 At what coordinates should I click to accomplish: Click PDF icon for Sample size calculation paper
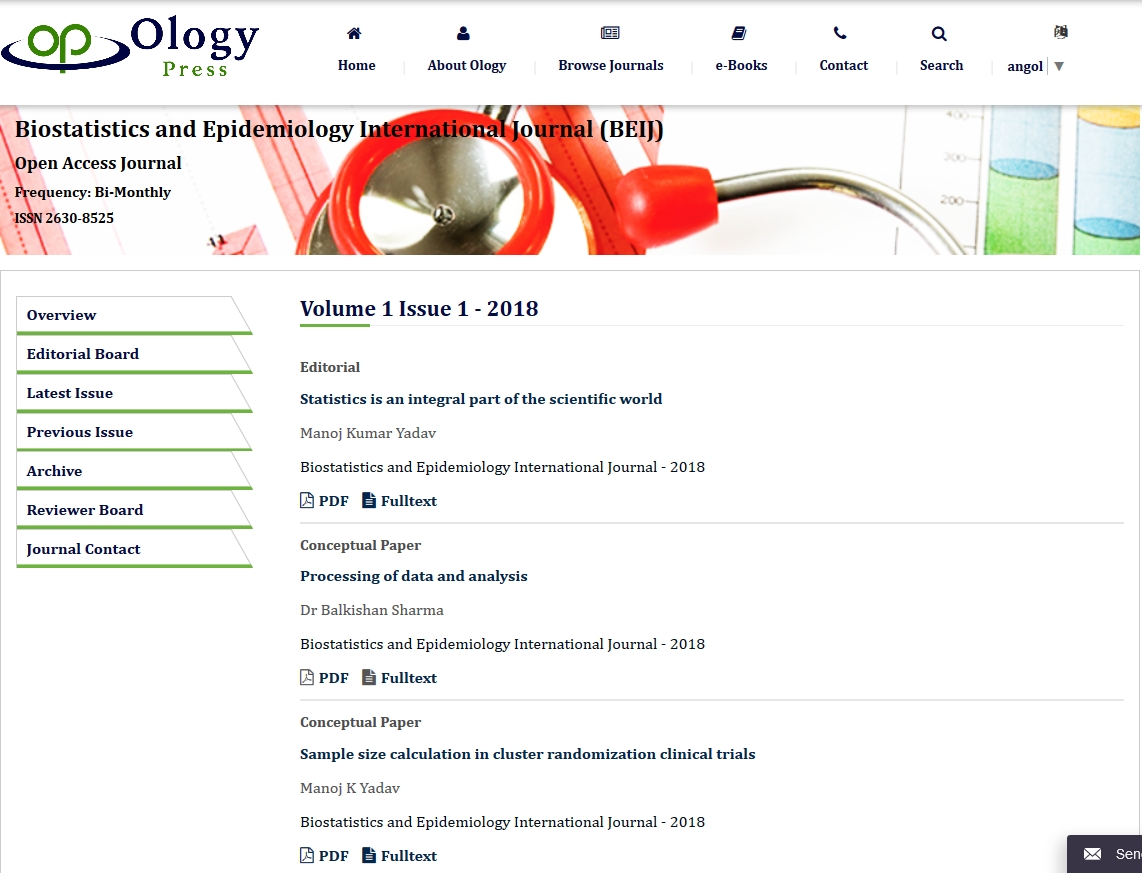pos(307,855)
